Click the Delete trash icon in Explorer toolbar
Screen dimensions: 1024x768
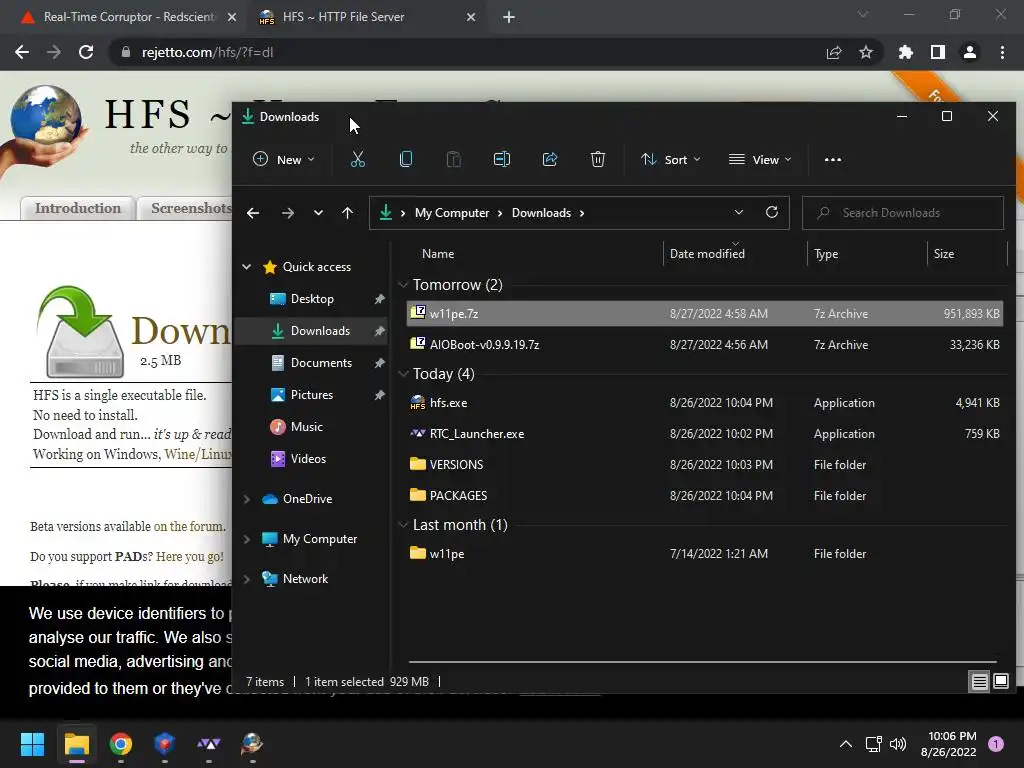(x=598, y=159)
